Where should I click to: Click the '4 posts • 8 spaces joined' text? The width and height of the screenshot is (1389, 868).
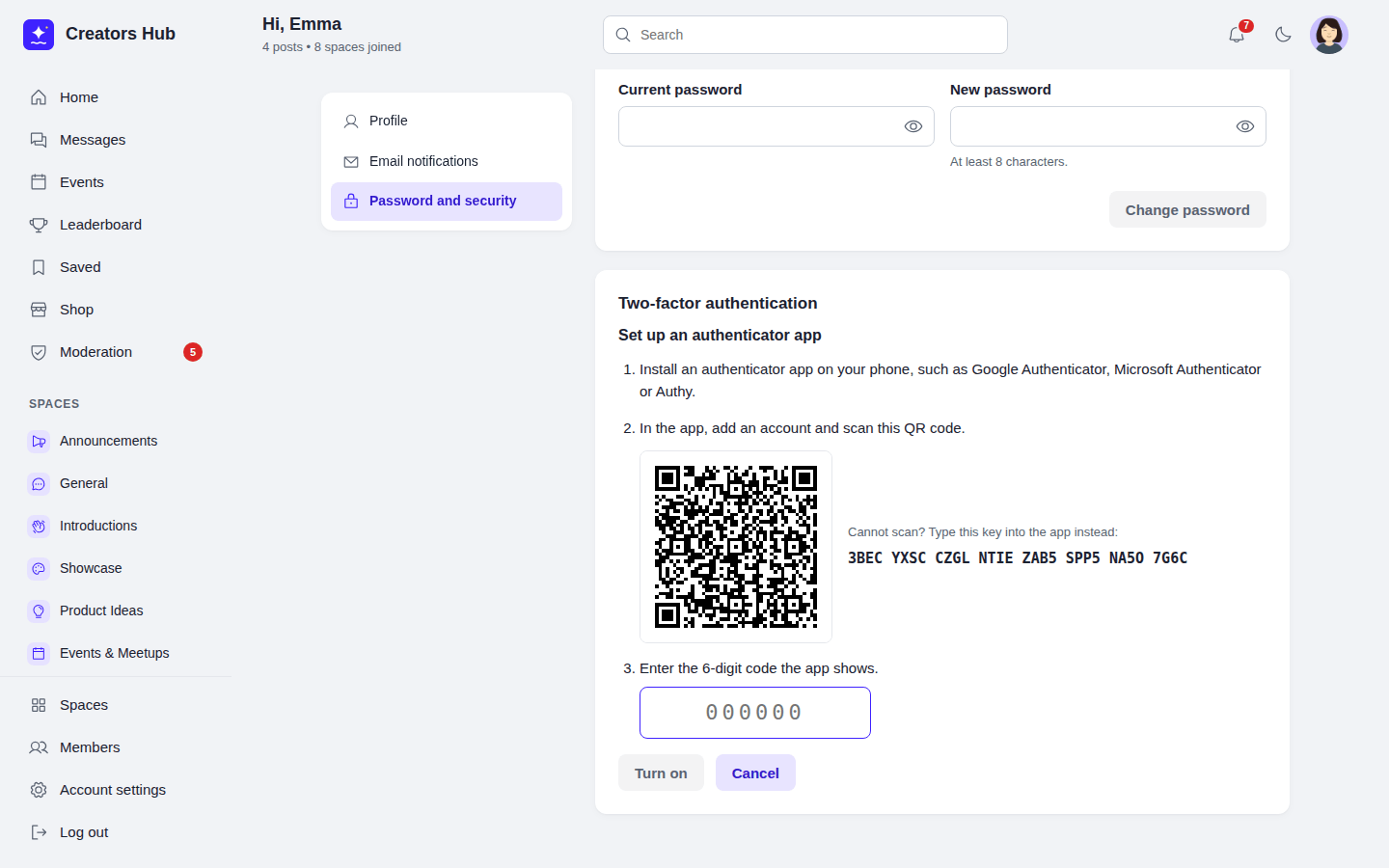pos(332,47)
